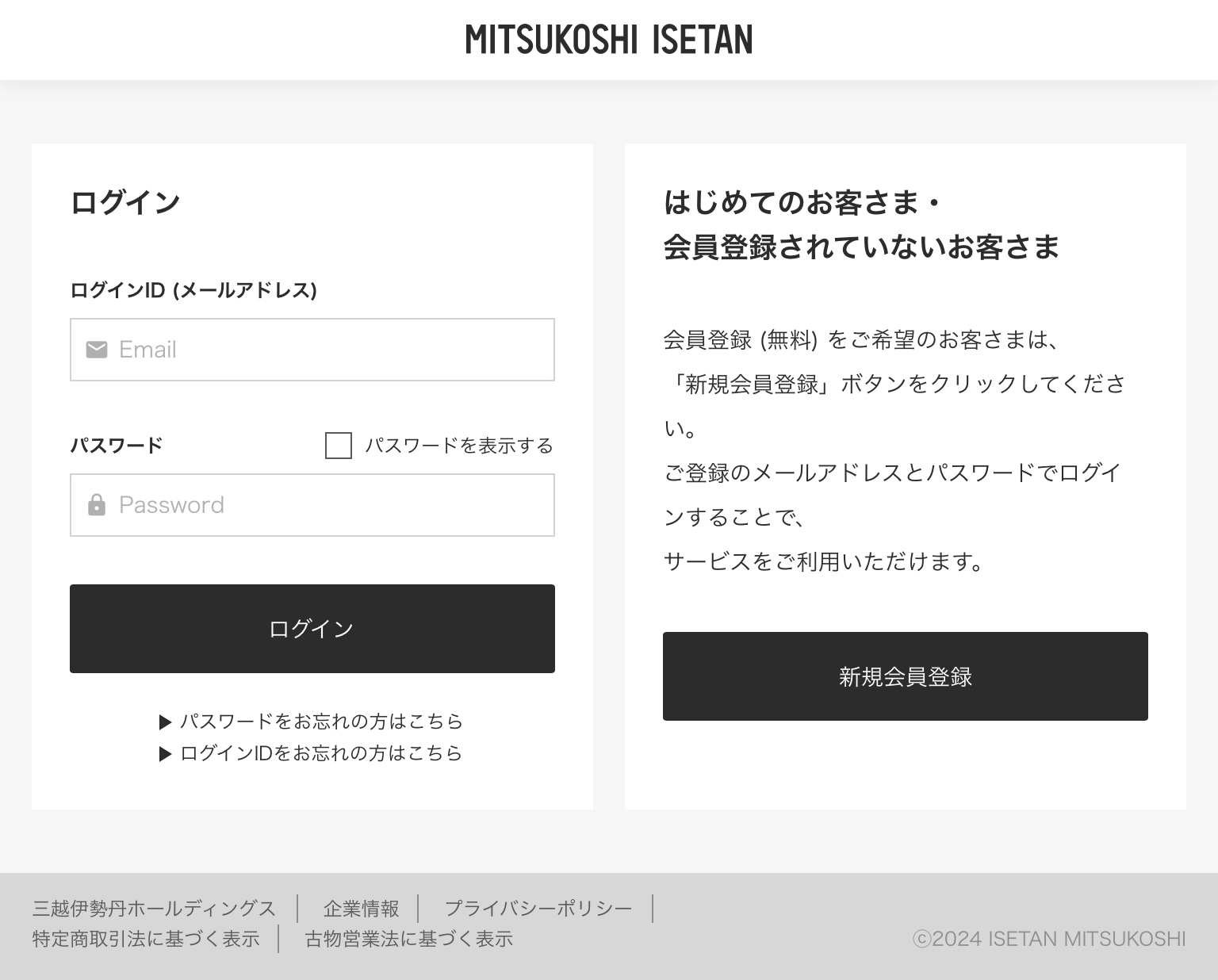
Task: Focus the Password input field
Action: [312, 505]
